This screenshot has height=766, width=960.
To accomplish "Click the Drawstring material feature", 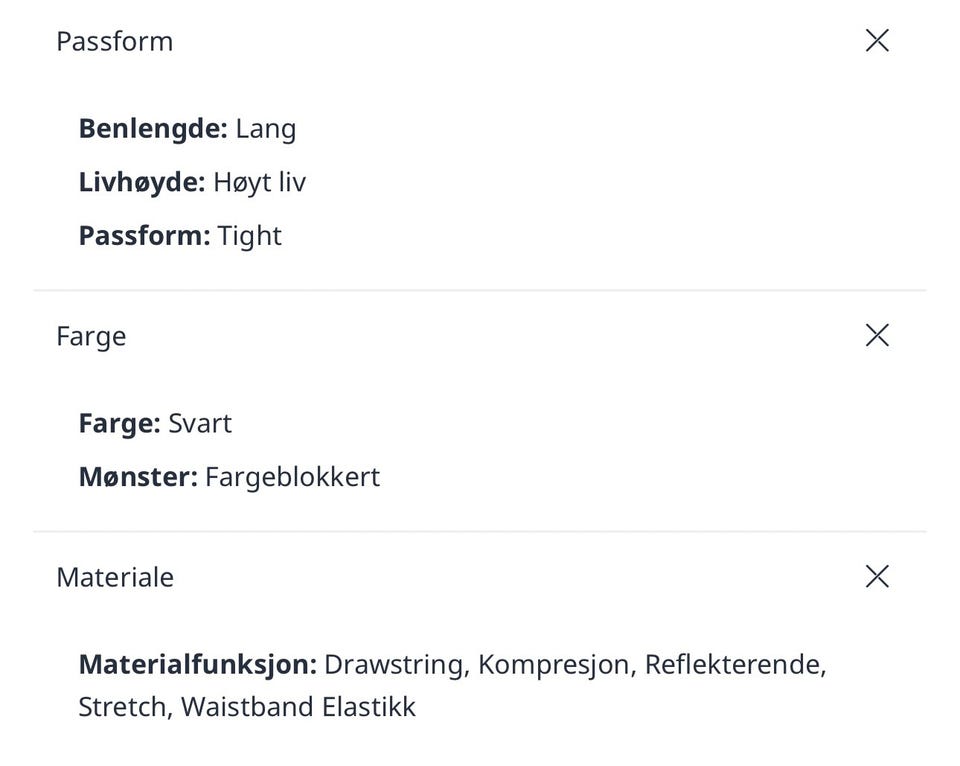I will [395, 664].
